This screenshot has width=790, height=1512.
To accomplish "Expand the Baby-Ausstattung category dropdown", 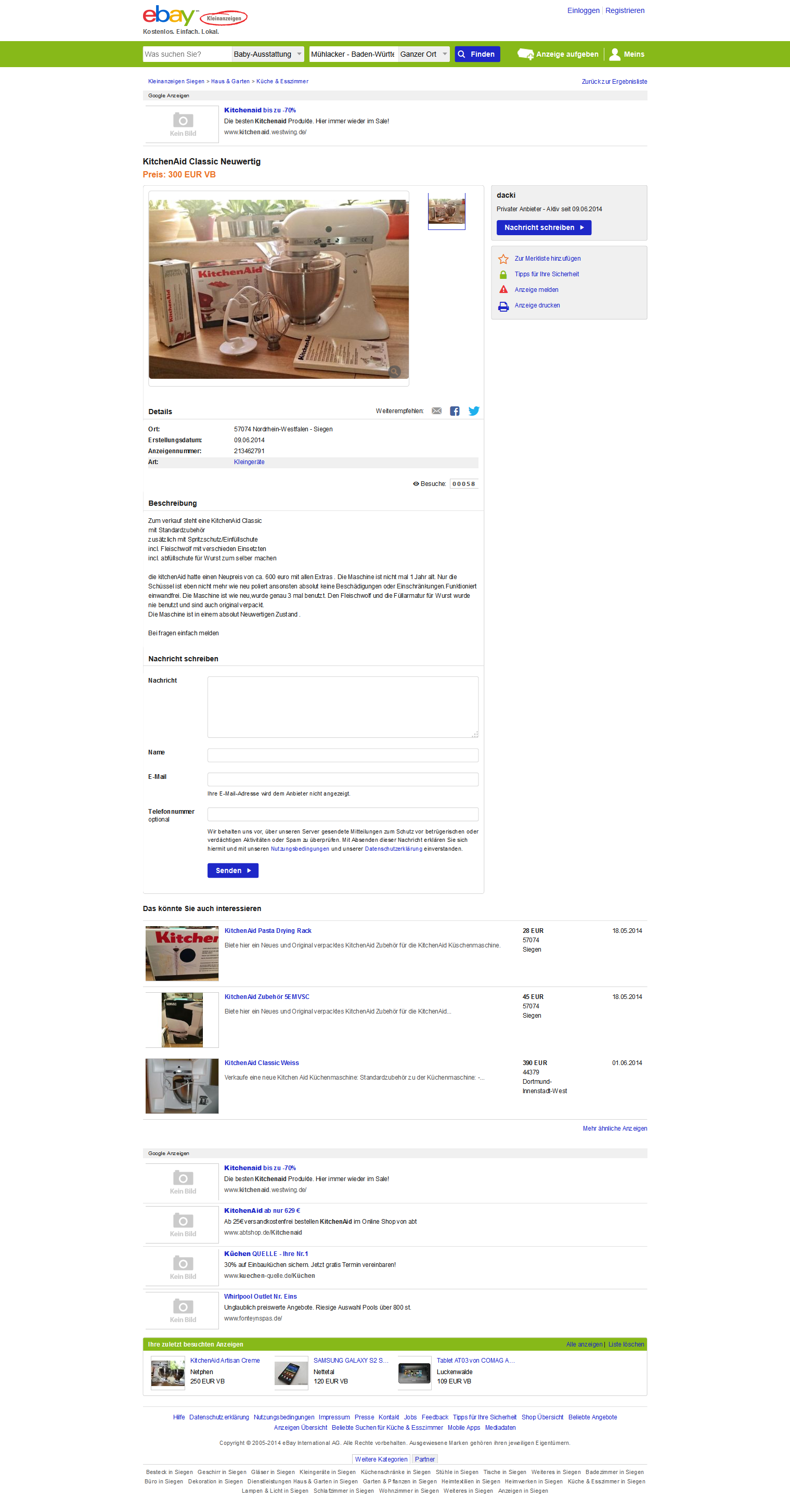I will pyautogui.click(x=267, y=54).
